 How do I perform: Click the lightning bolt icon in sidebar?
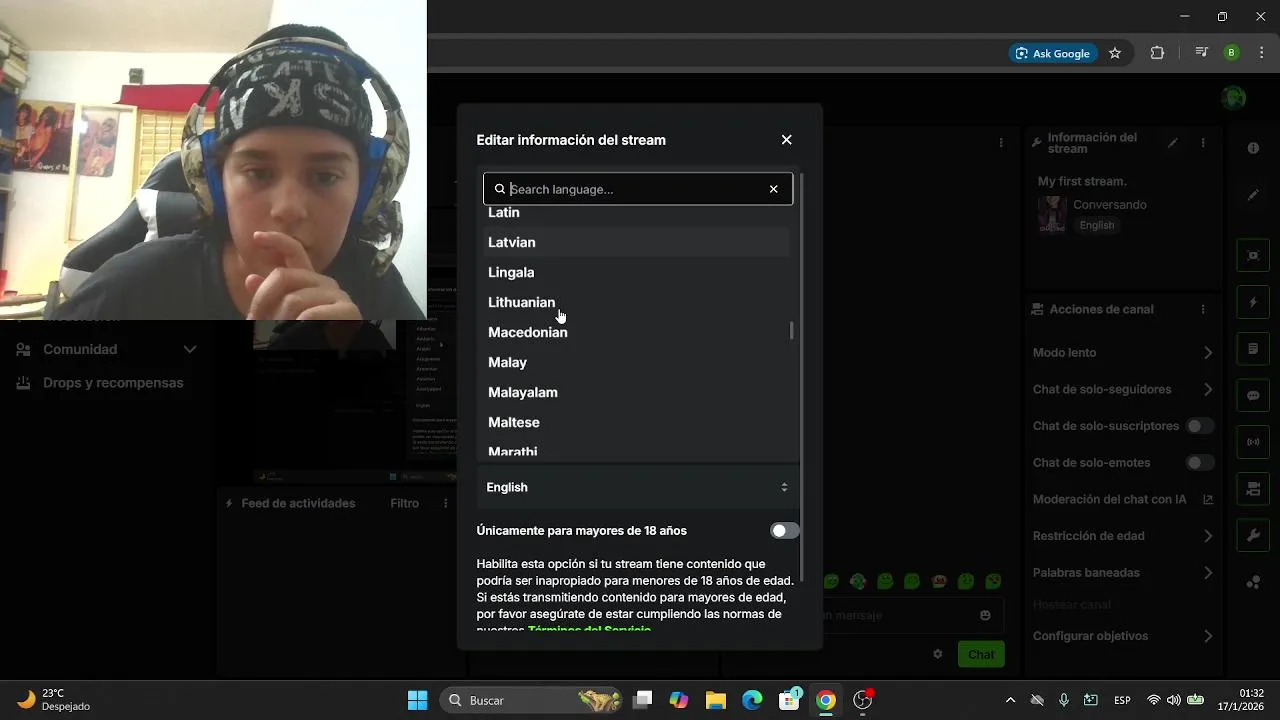click(1253, 302)
